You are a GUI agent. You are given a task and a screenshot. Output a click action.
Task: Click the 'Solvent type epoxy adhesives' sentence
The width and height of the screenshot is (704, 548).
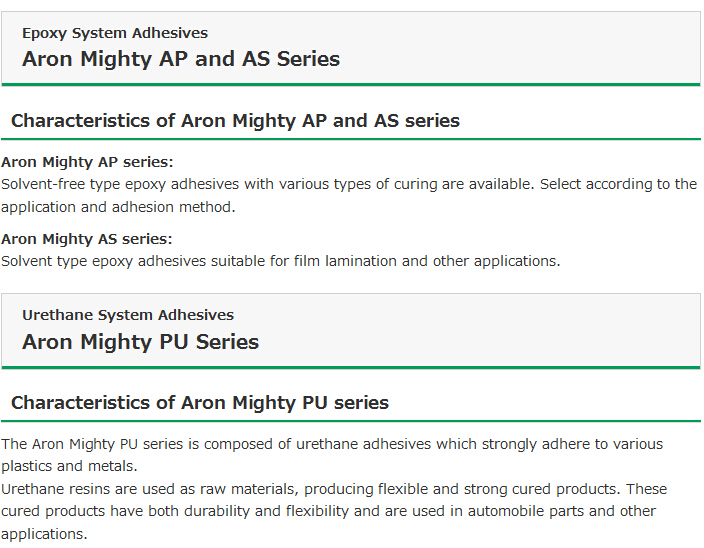tap(281, 261)
